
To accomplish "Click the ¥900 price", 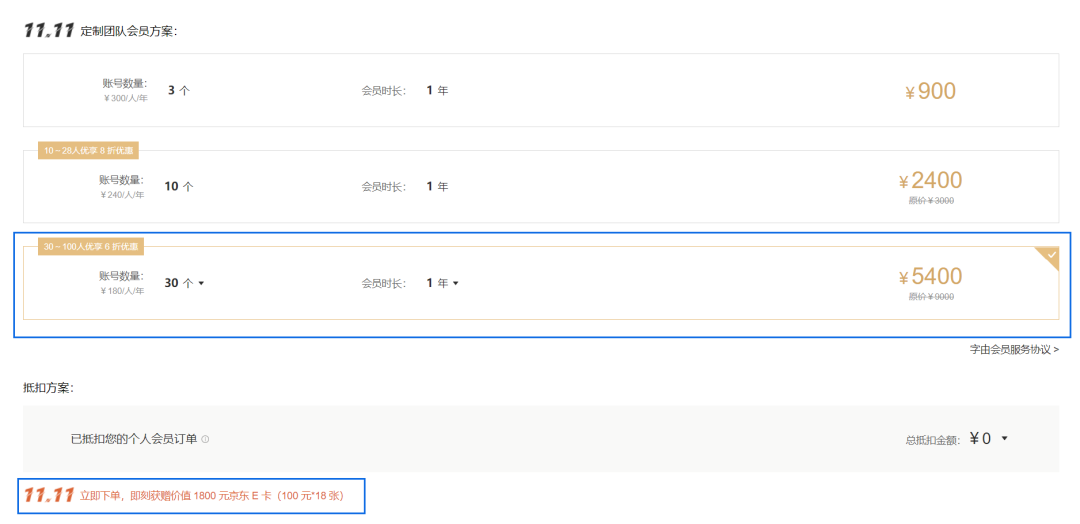I will click(931, 92).
